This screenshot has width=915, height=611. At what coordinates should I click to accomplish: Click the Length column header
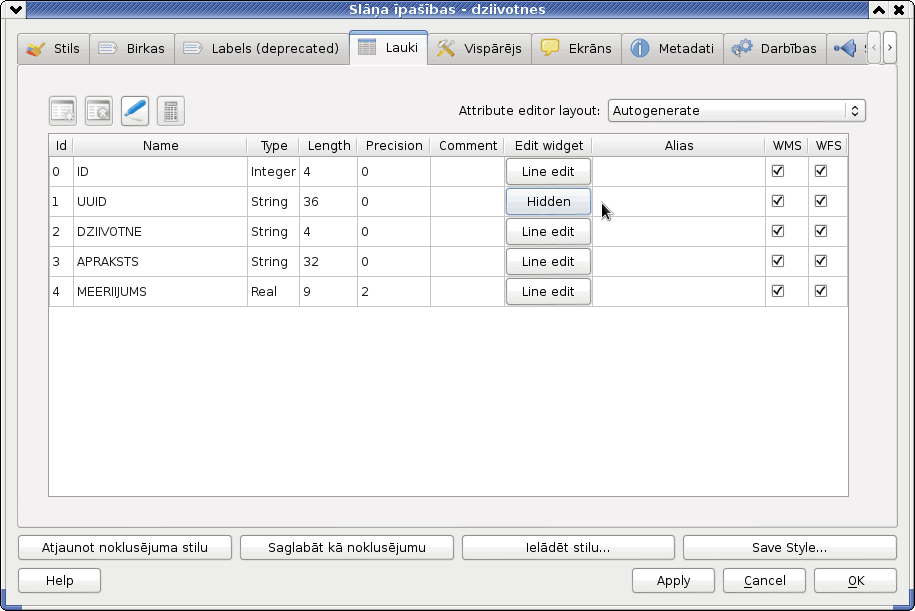point(329,146)
